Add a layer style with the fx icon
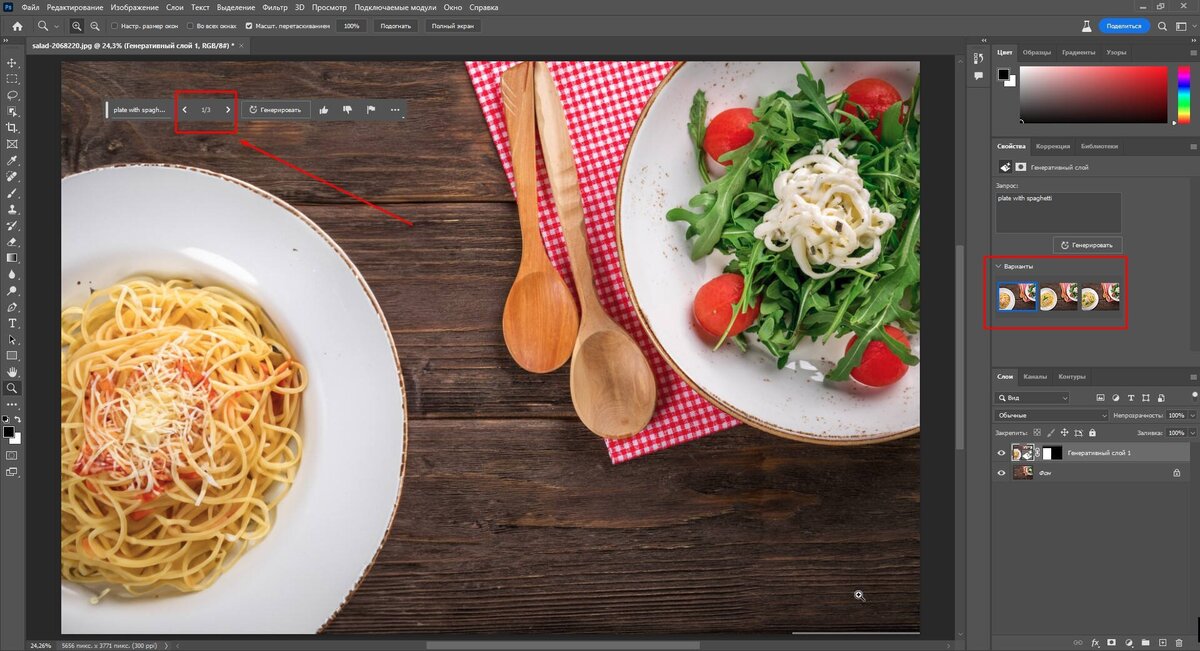The image size is (1200, 651). click(x=1095, y=641)
